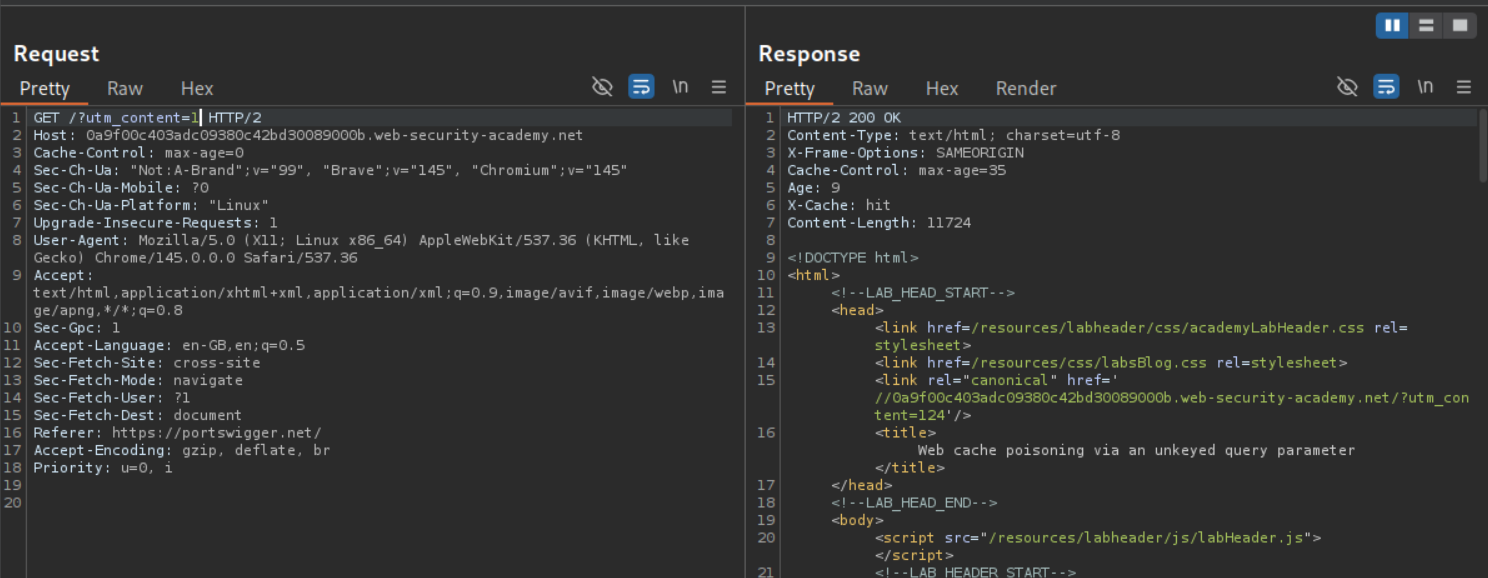This screenshot has width=1488, height=578.
Task: Show non-printable characters in Request
Action: 680,87
